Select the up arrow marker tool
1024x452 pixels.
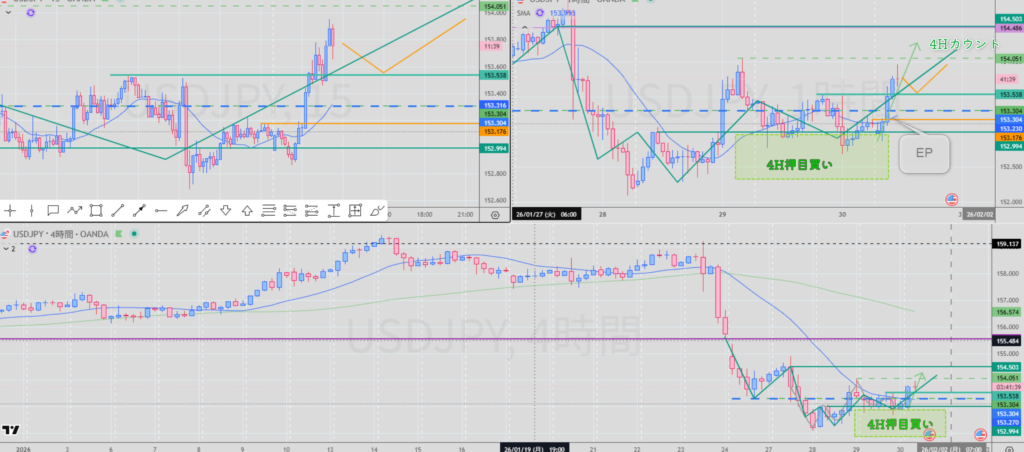pos(246,211)
